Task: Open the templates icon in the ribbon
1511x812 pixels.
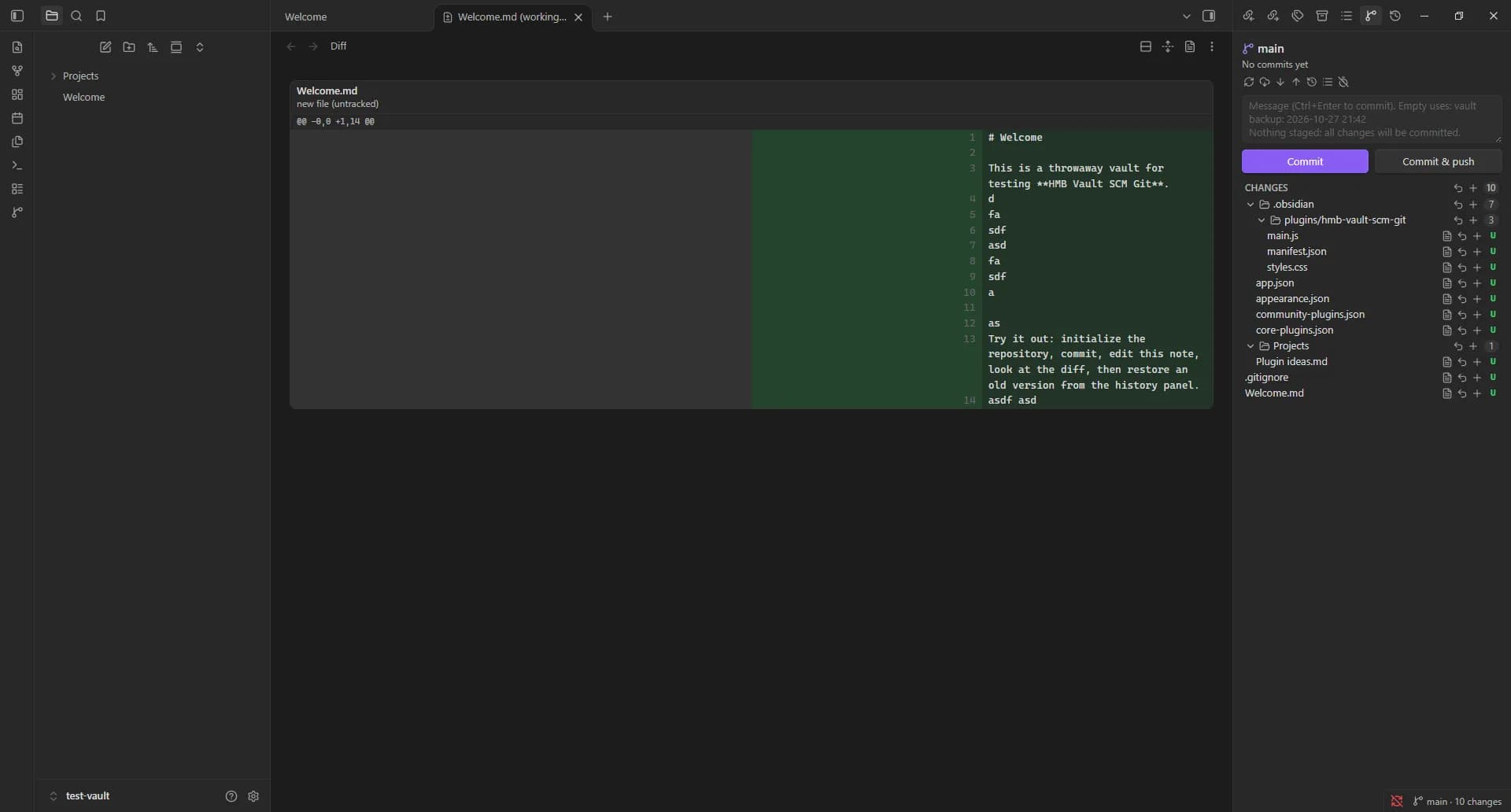Action: [17, 142]
